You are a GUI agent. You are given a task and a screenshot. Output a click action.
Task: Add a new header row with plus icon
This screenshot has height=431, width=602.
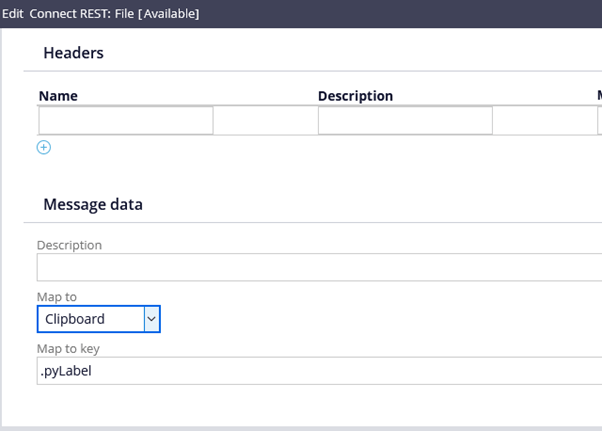[x=44, y=147]
